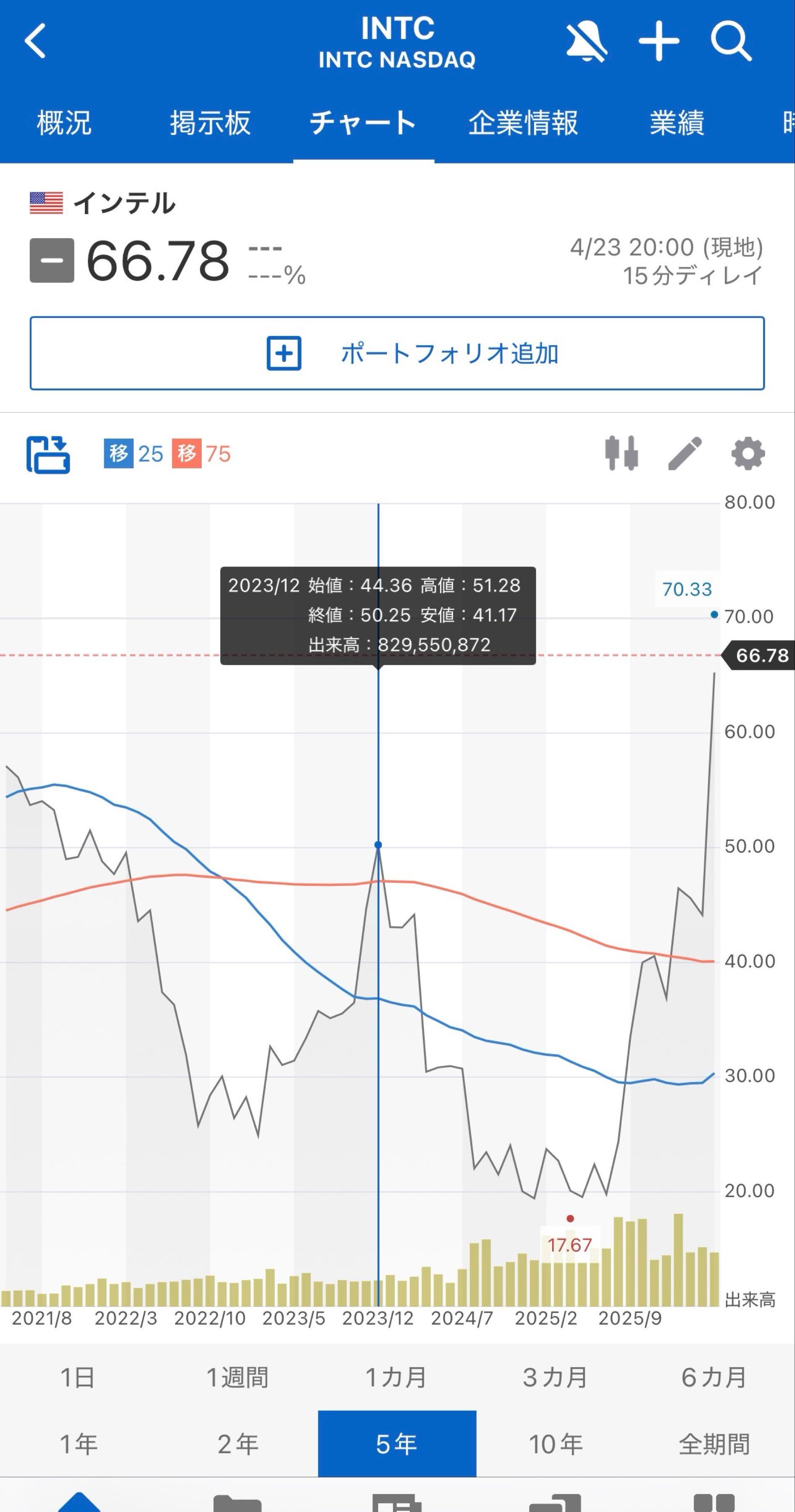Tap the chart rotate/save icon

tap(48, 454)
